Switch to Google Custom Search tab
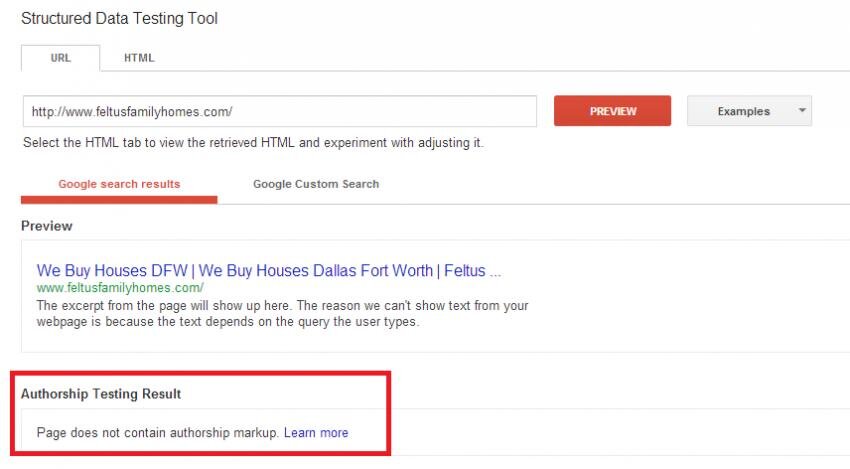The image size is (850, 469). [x=316, y=184]
